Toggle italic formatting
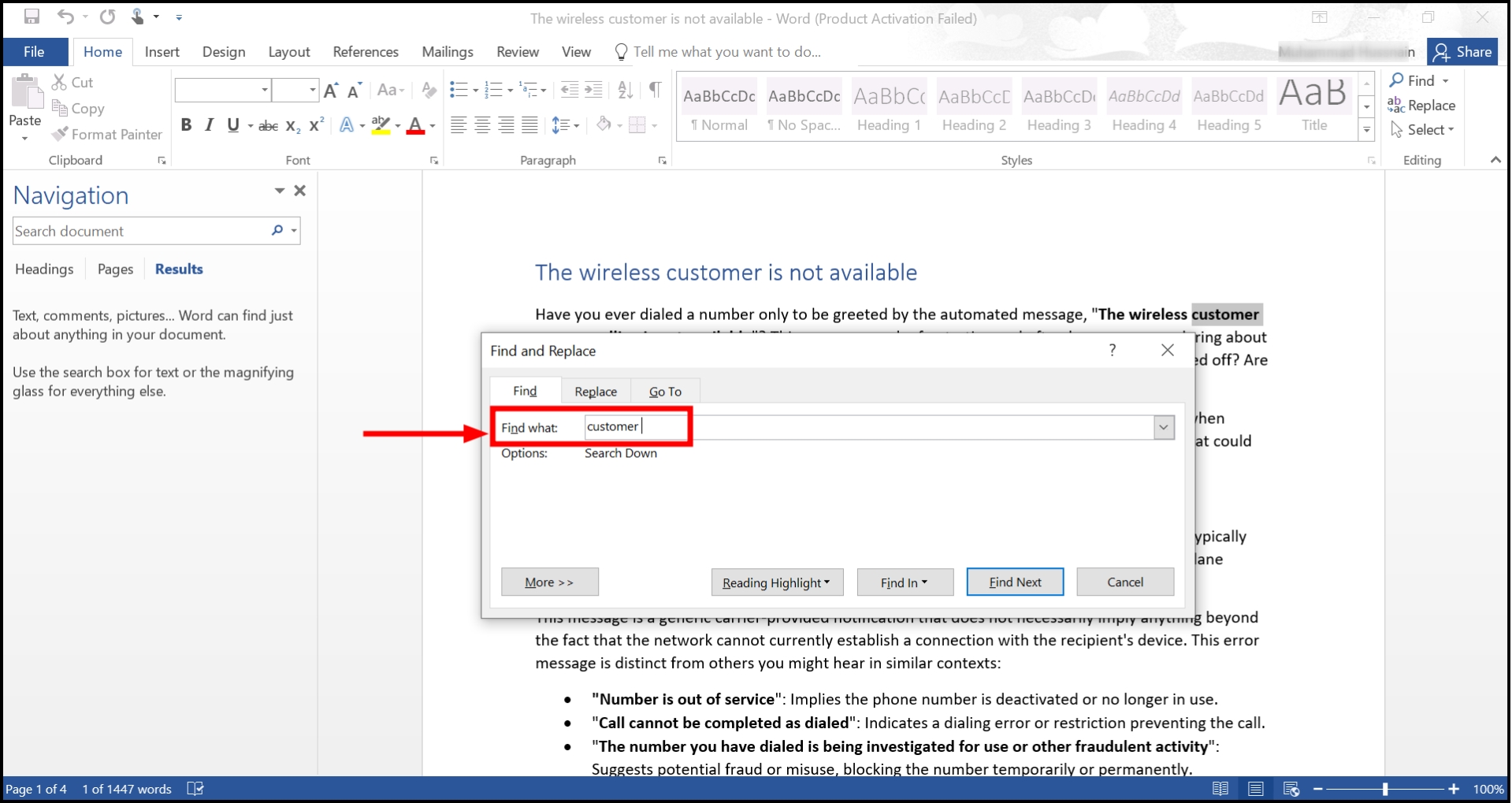This screenshot has width=1512, height=803. 209,125
